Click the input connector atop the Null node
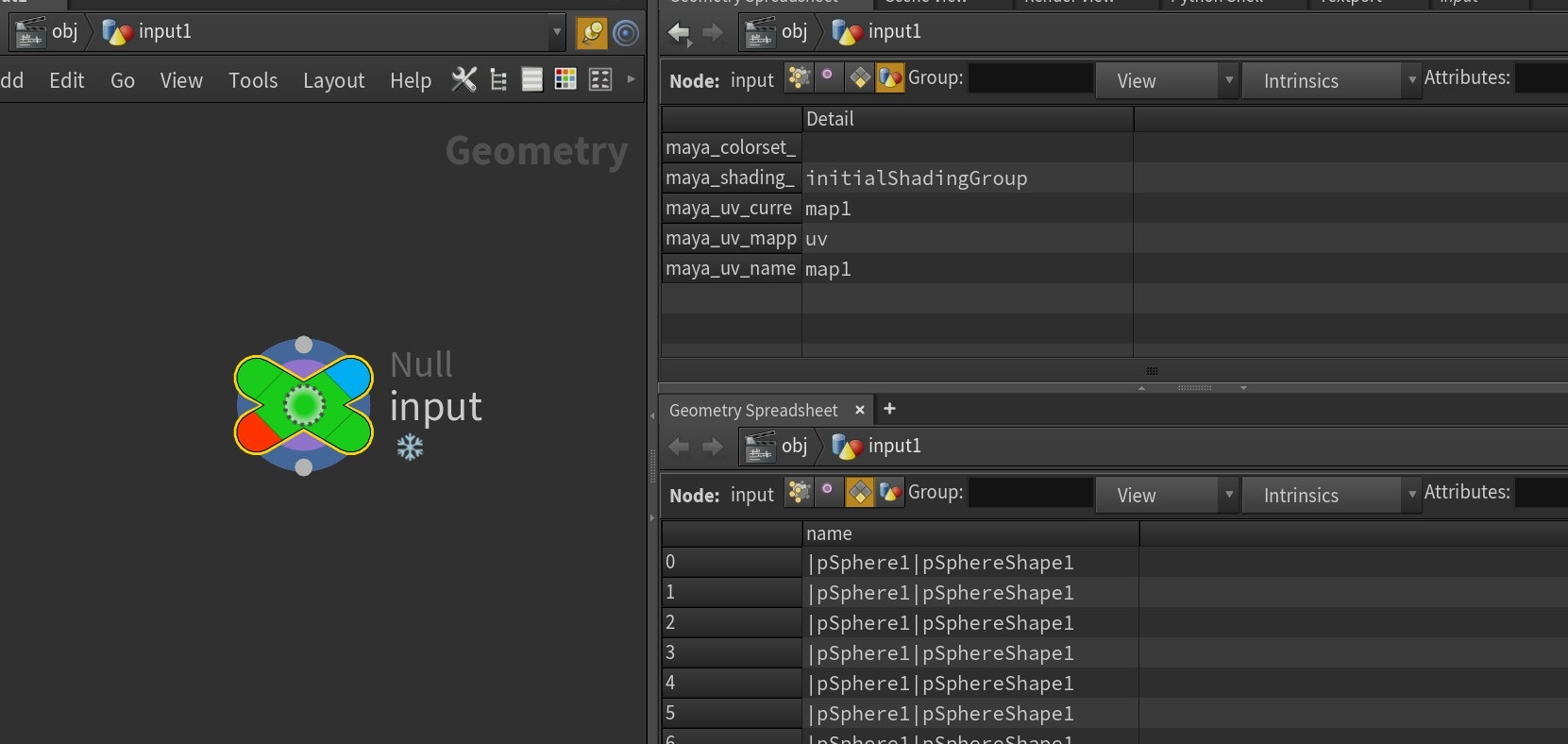The height and width of the screenshot is (744, 1568). (x=303, y=344)
